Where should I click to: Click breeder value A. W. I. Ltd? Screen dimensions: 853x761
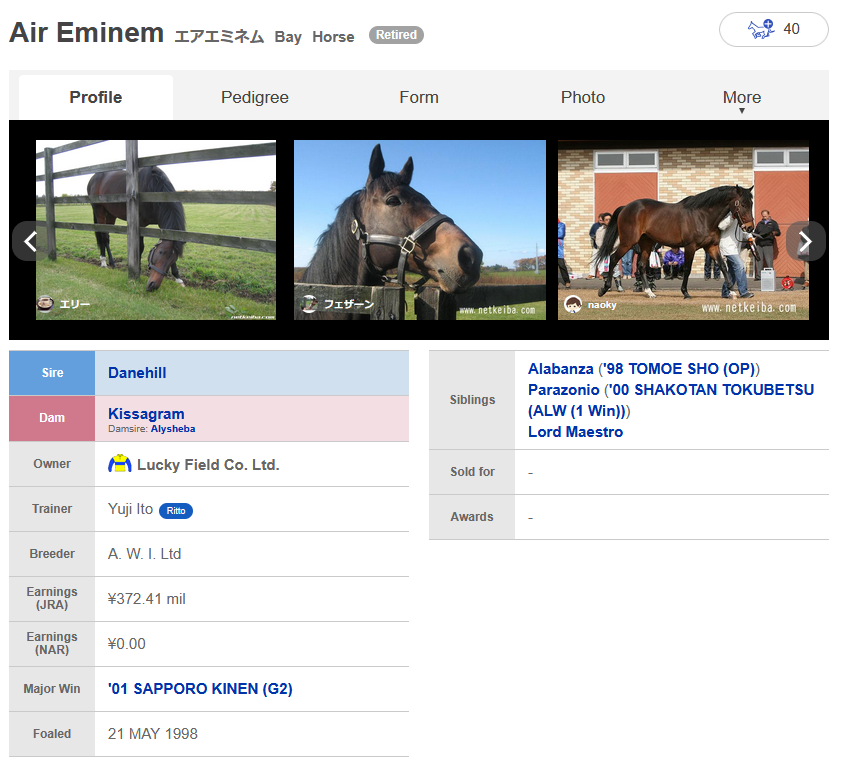145,554
